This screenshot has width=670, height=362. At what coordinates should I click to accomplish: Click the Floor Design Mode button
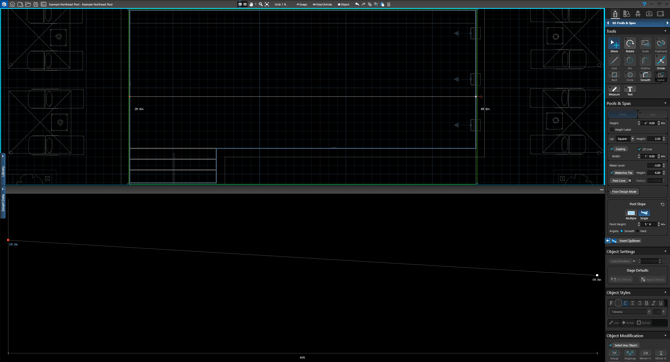624,191
